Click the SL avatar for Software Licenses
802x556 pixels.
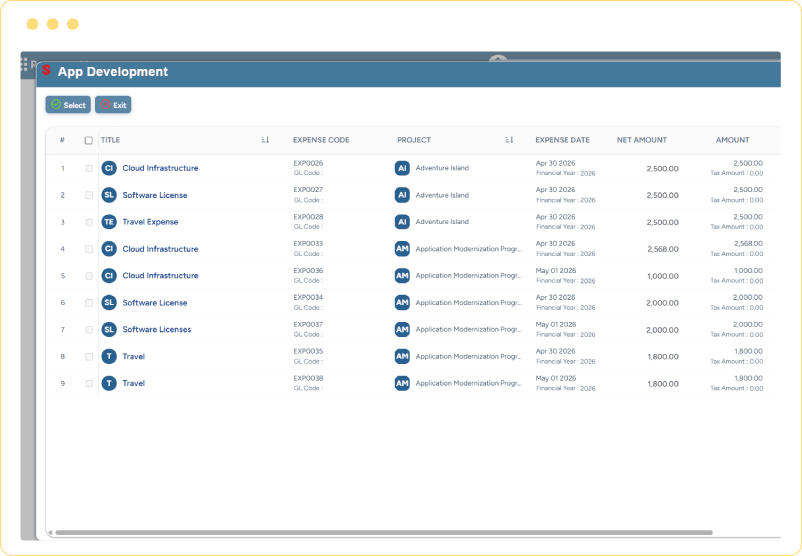point(109,329)
